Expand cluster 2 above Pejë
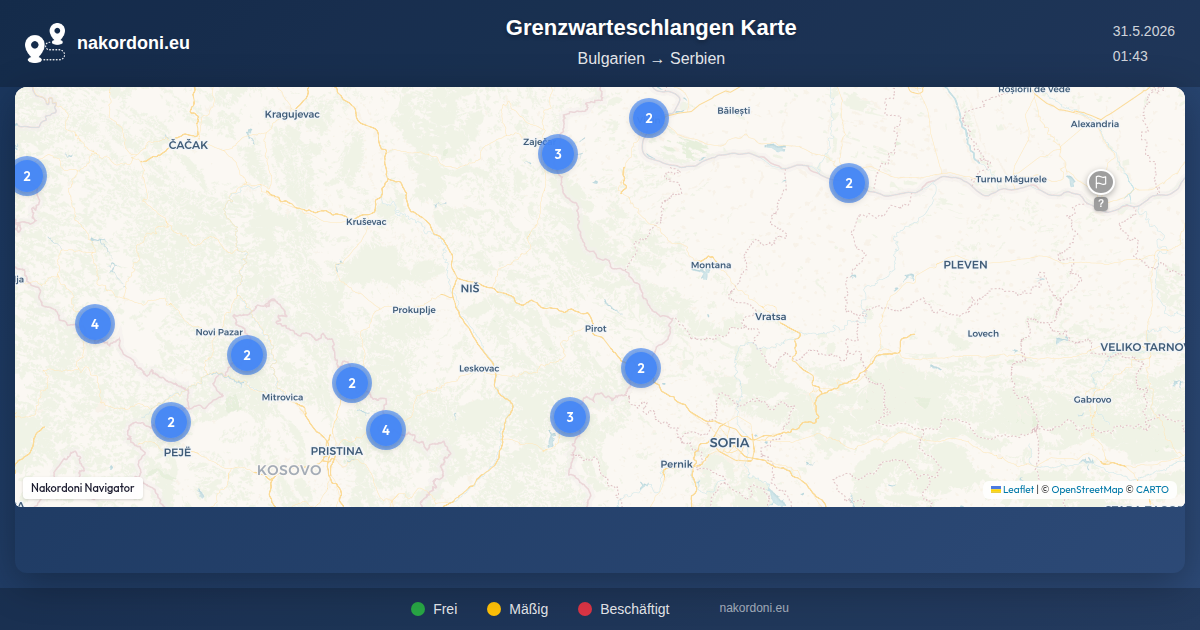Image resolution: width=1200 pixels, height=630 pixels. 171,422
